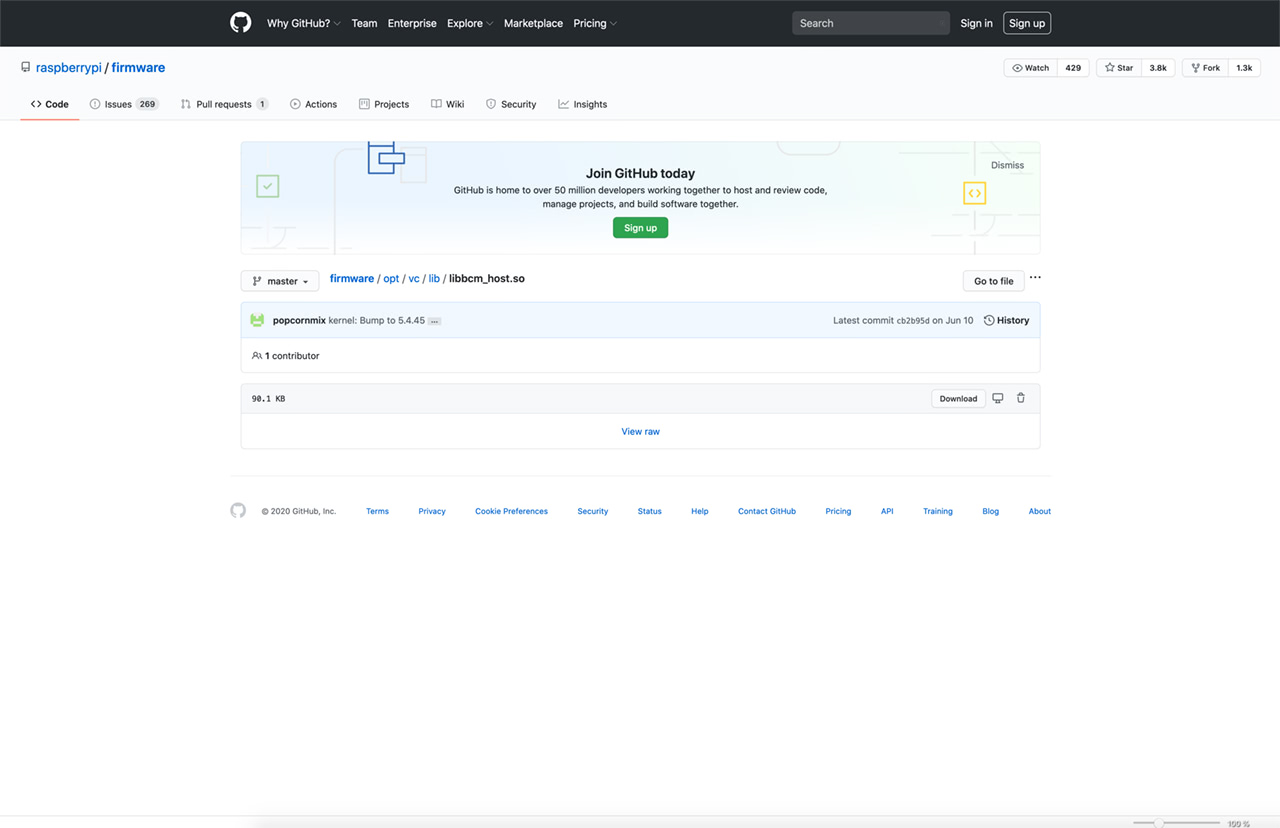The height and width of the screenshot is (828, 1280).
Task: Open the Team header link
Action: click(364, 23)
